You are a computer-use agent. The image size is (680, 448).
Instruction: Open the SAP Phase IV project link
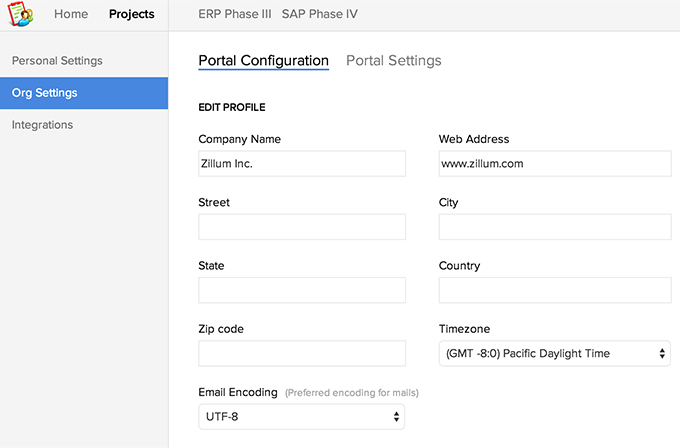[x=320, y=14]
